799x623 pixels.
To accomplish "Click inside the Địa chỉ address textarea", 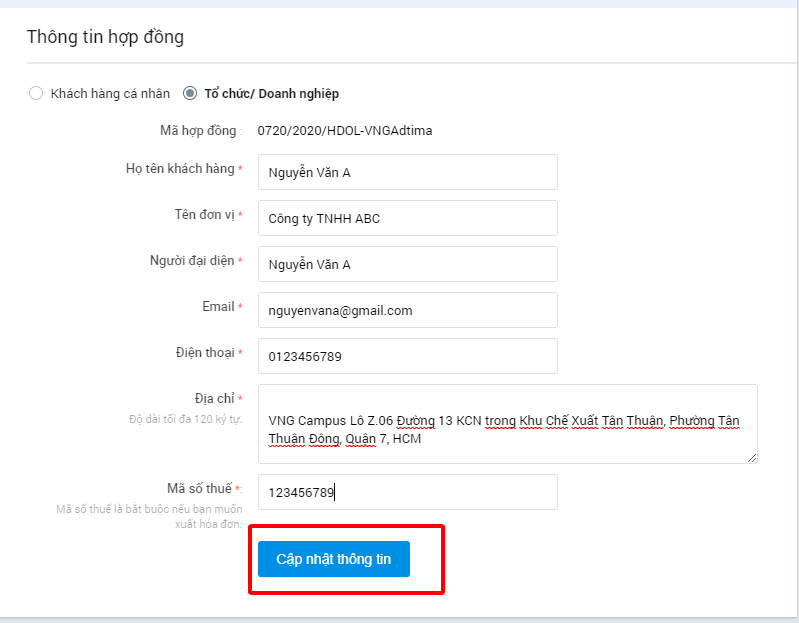I will tap(508, 424).
